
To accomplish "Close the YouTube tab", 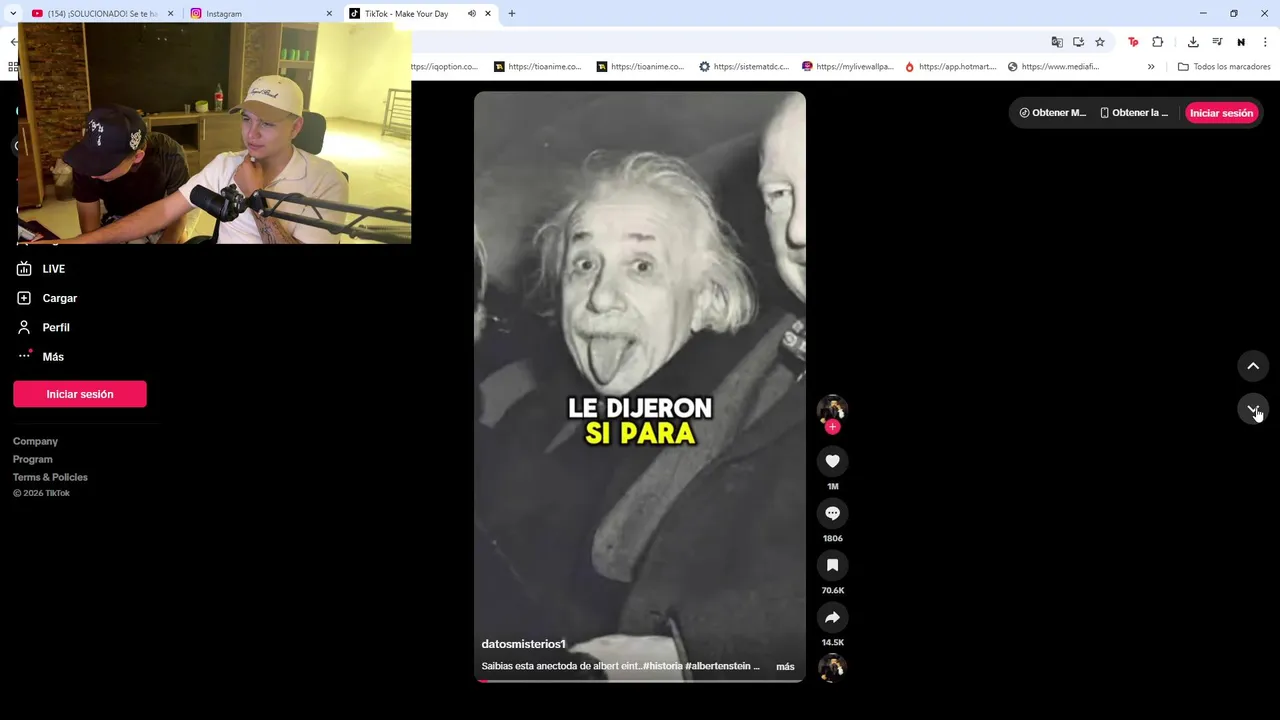I will point(170,14).
